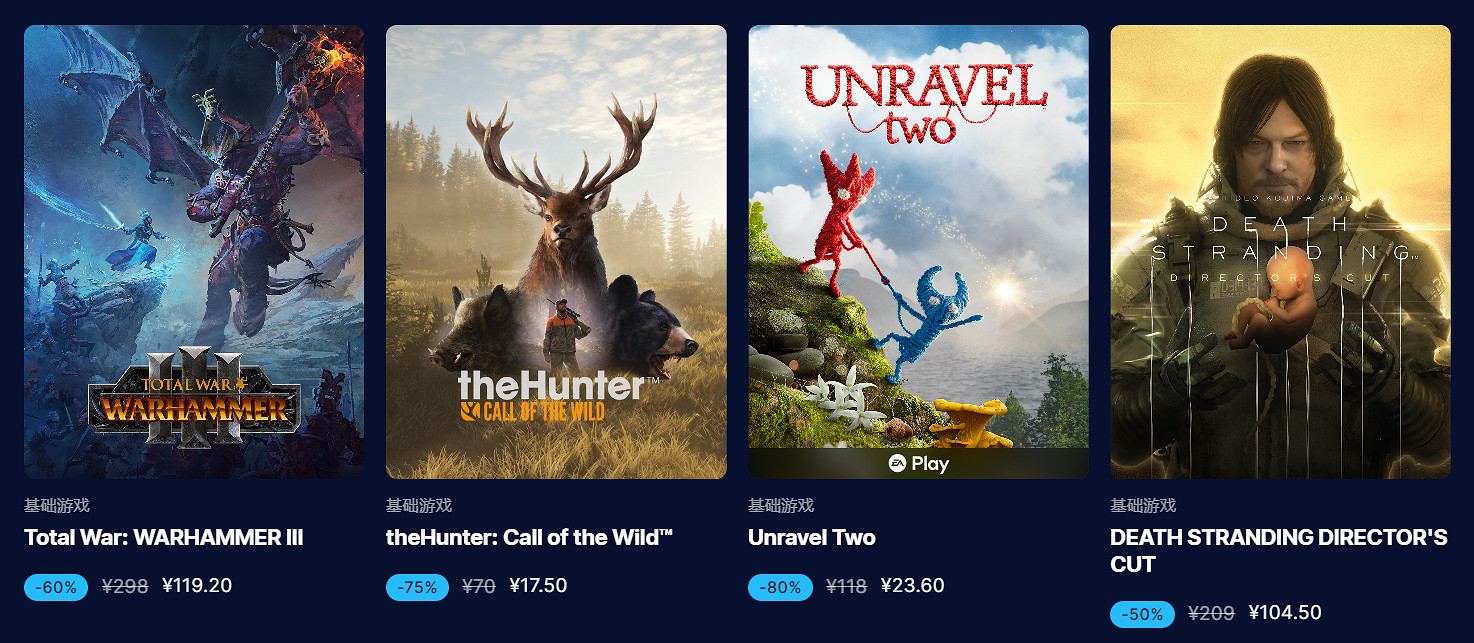
Task: Click the ¥17.50 discounted price
Action: [x=538, y=586]
